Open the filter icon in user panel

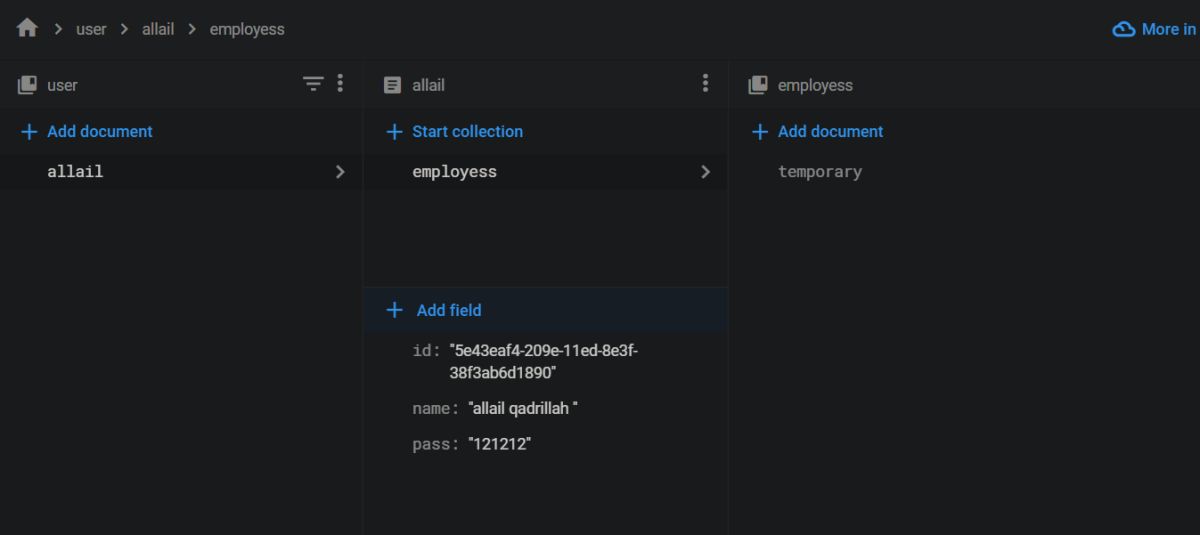[313, 84]
